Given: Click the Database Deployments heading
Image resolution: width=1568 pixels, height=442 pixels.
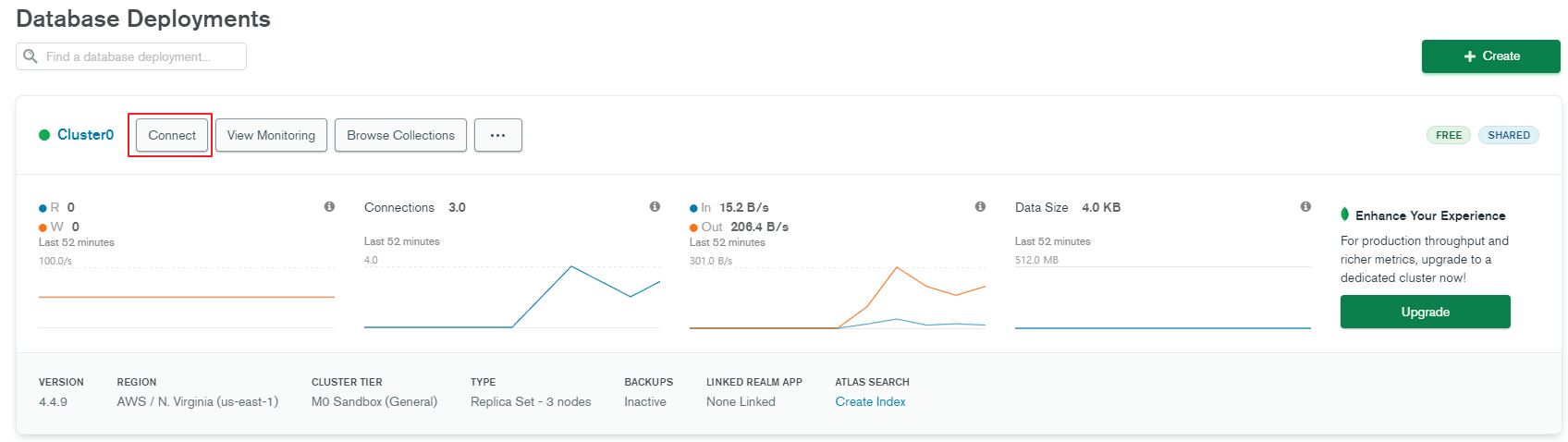Looking at the screenshot, I should 143,18.
